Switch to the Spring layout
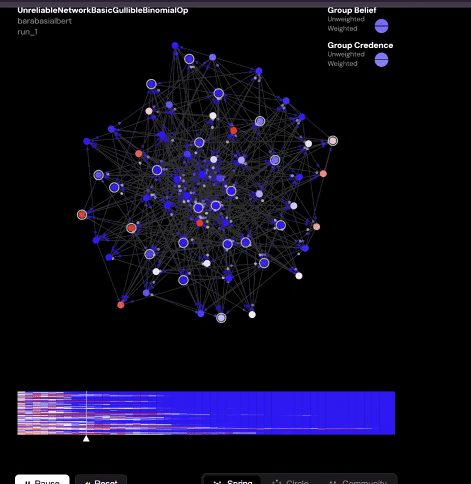The height and width of the screenshot is (484, 471). pyautogui.click(x=232, y=480)
